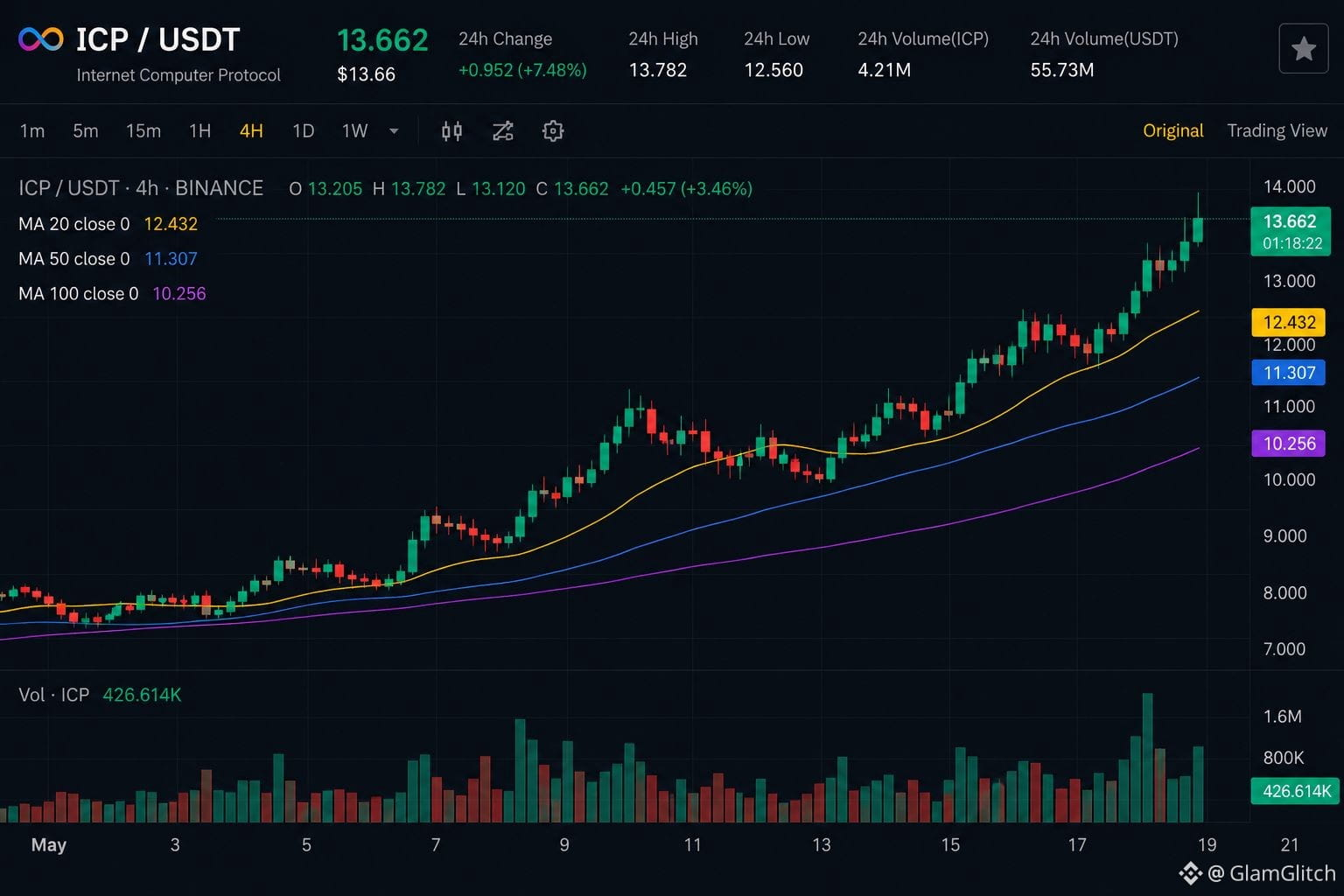Click the 7.000 price axis label

click(x=1284, y=649)
